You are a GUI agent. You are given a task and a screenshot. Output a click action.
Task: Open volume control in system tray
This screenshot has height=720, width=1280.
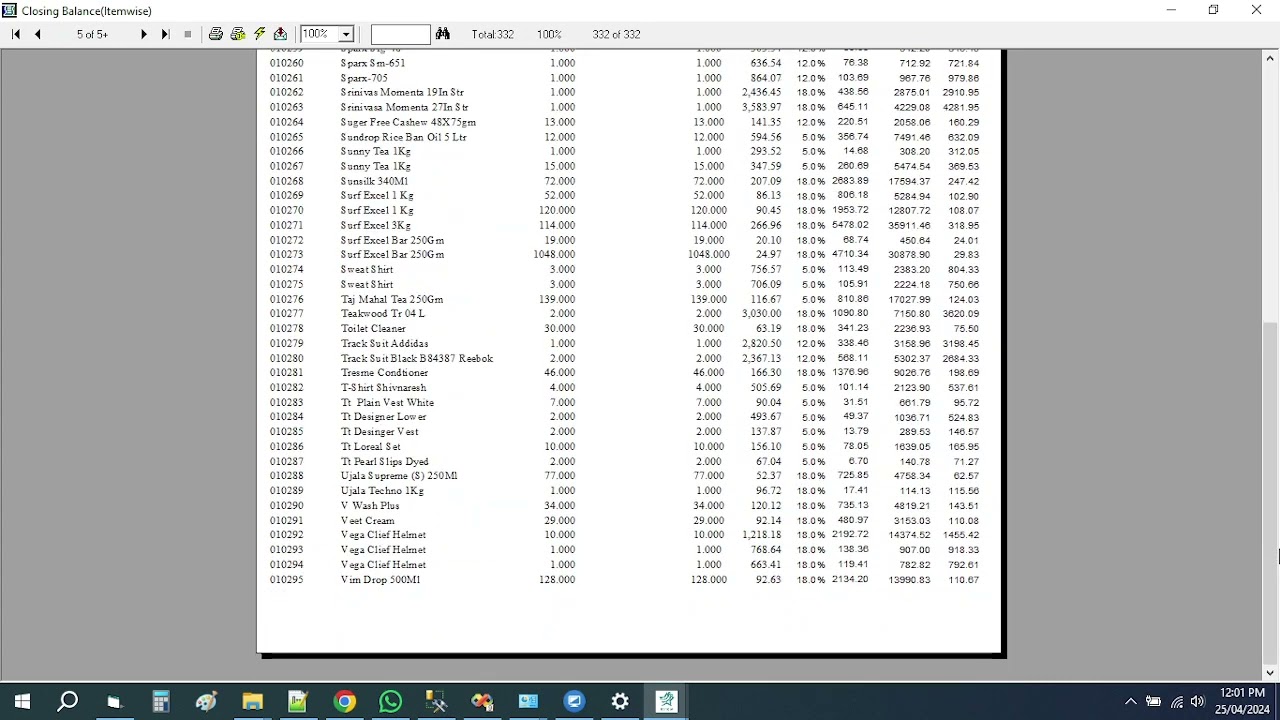pyautogui.click(x=1198, y=702)
